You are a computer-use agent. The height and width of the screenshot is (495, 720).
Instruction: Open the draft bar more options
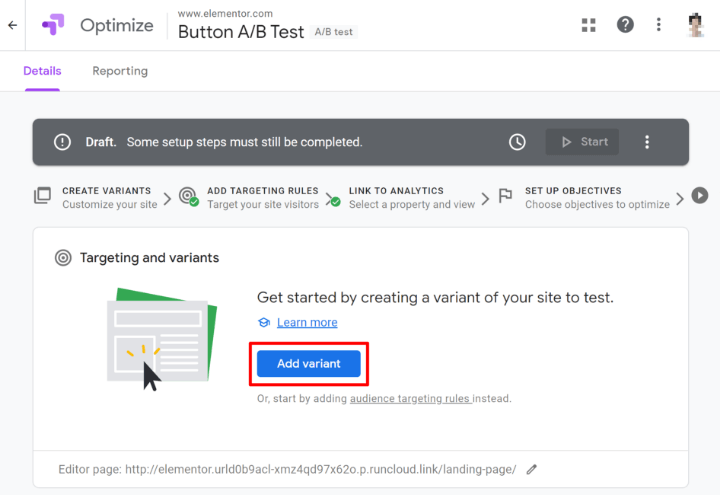[x=647, y=142]
